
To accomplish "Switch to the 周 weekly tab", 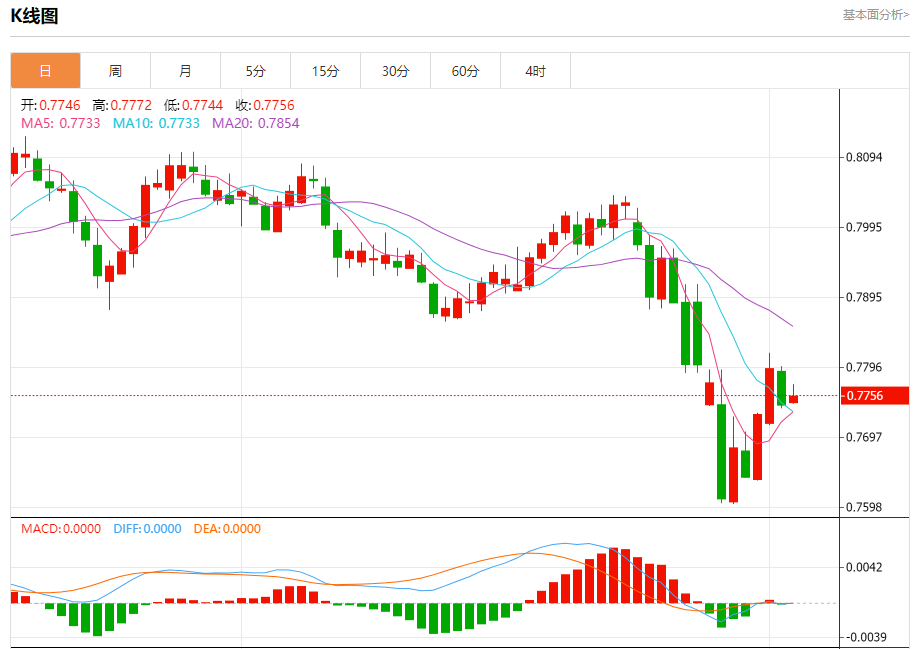I will 115,71.
